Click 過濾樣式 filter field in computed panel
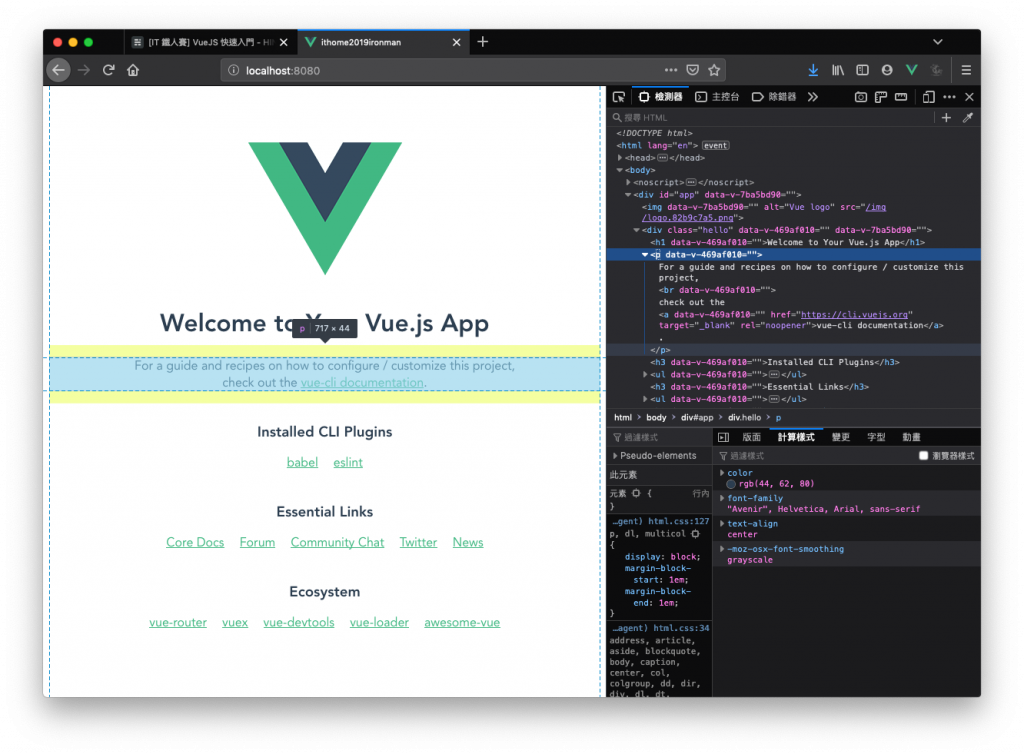 click(813, 456)
